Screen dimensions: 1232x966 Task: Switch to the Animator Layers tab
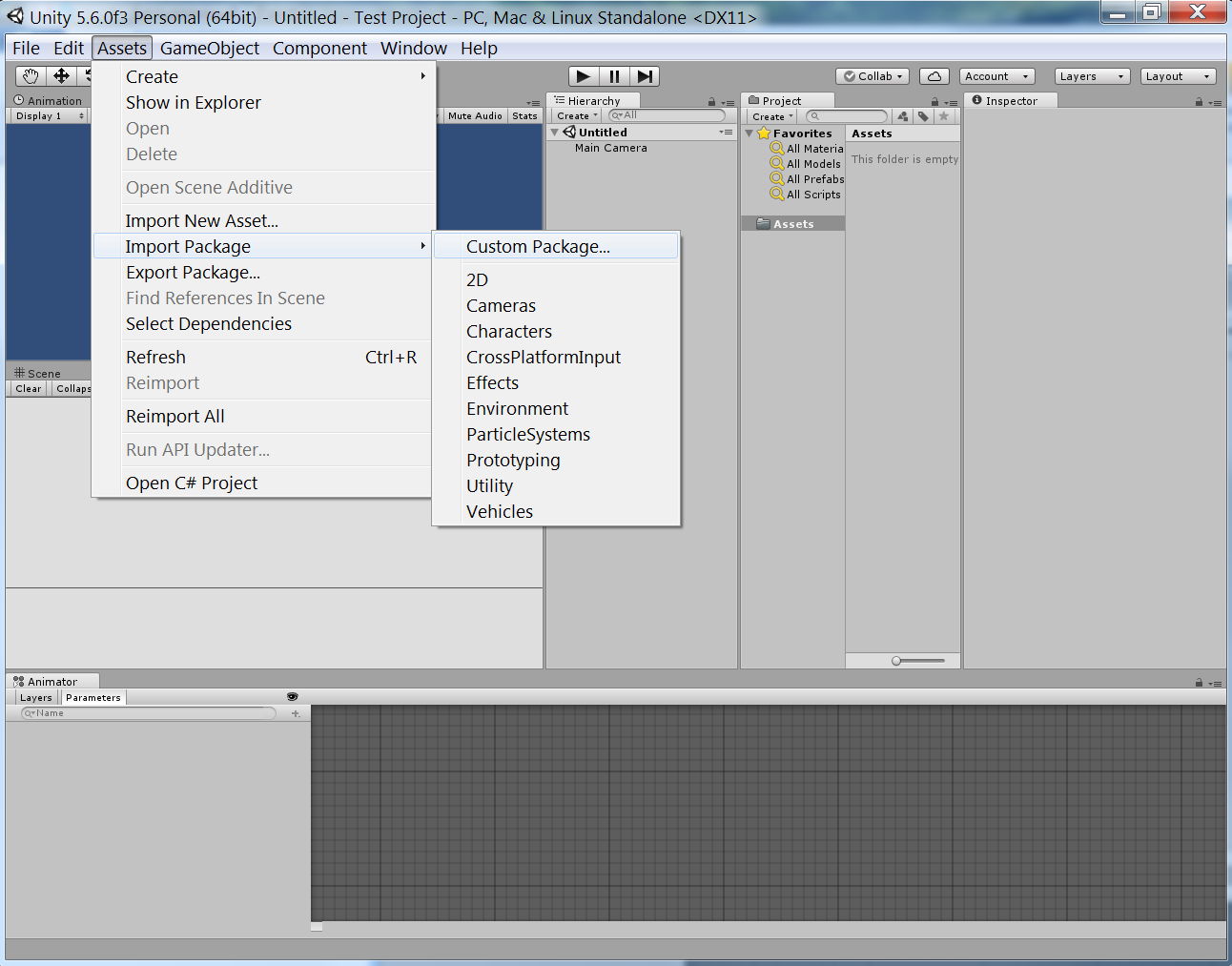click(x=36, y=698)
